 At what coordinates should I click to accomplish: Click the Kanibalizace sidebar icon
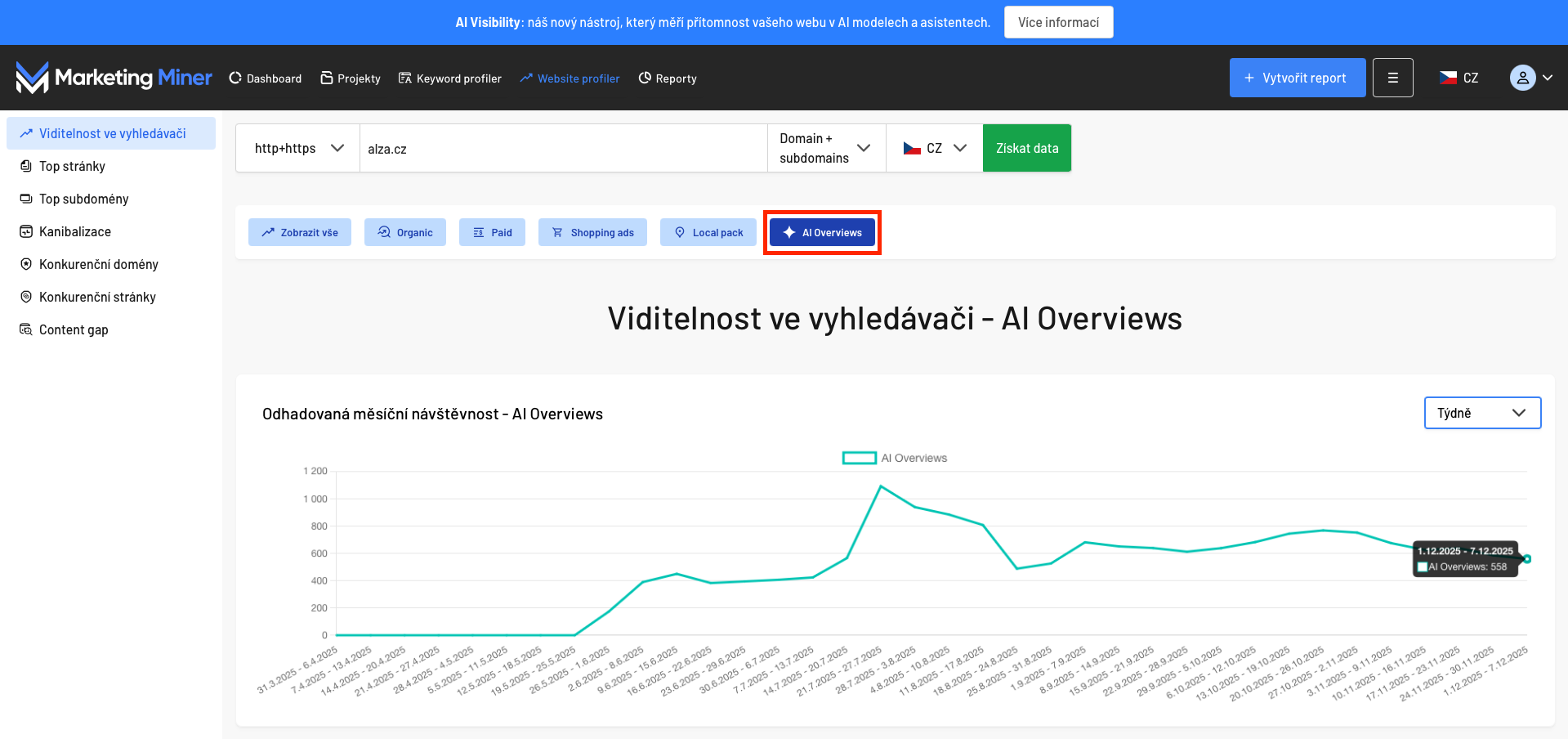click(x=26, y=231)
